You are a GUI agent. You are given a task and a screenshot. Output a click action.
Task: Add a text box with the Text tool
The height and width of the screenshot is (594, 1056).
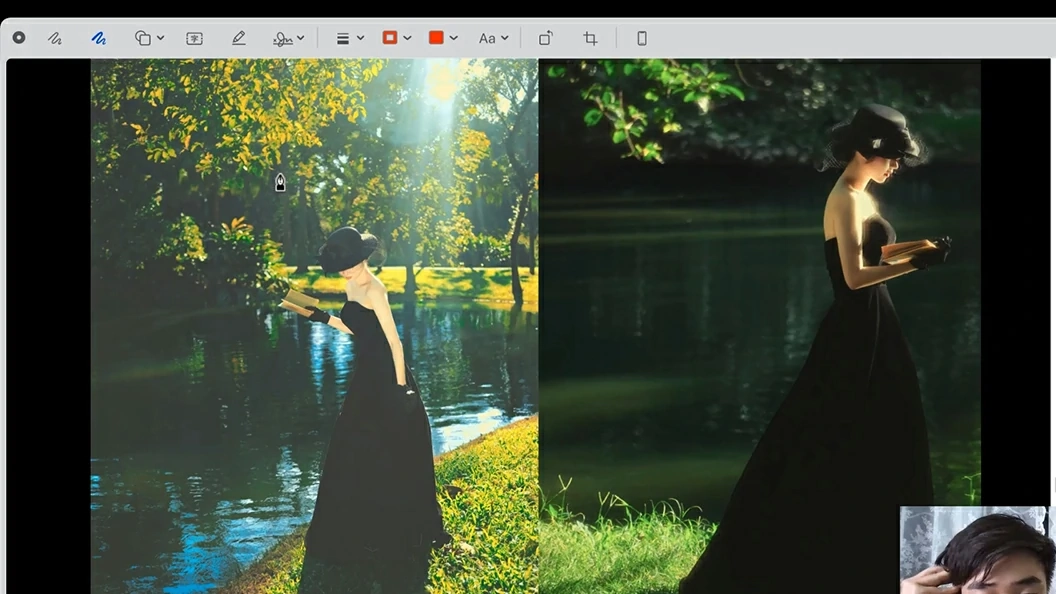194,38
